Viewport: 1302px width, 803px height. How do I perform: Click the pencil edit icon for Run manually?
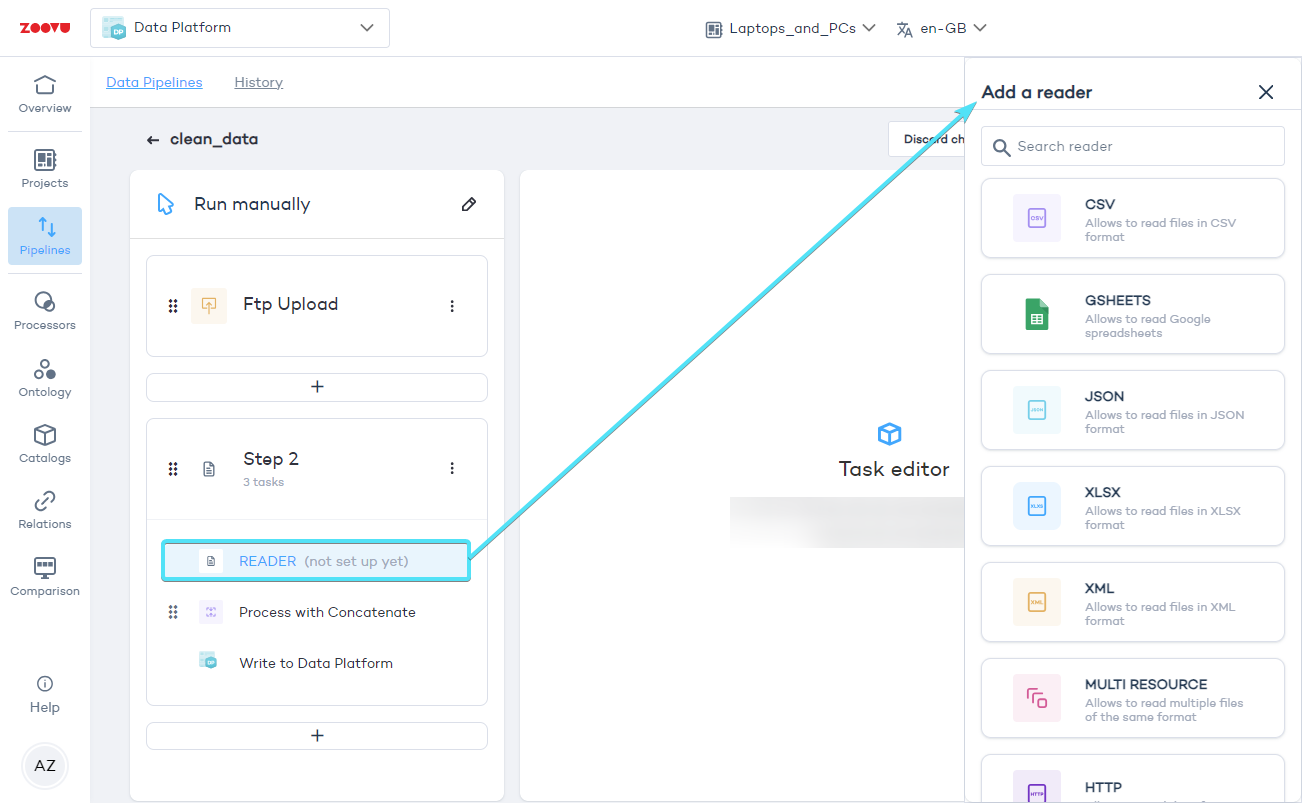[468, 204]
